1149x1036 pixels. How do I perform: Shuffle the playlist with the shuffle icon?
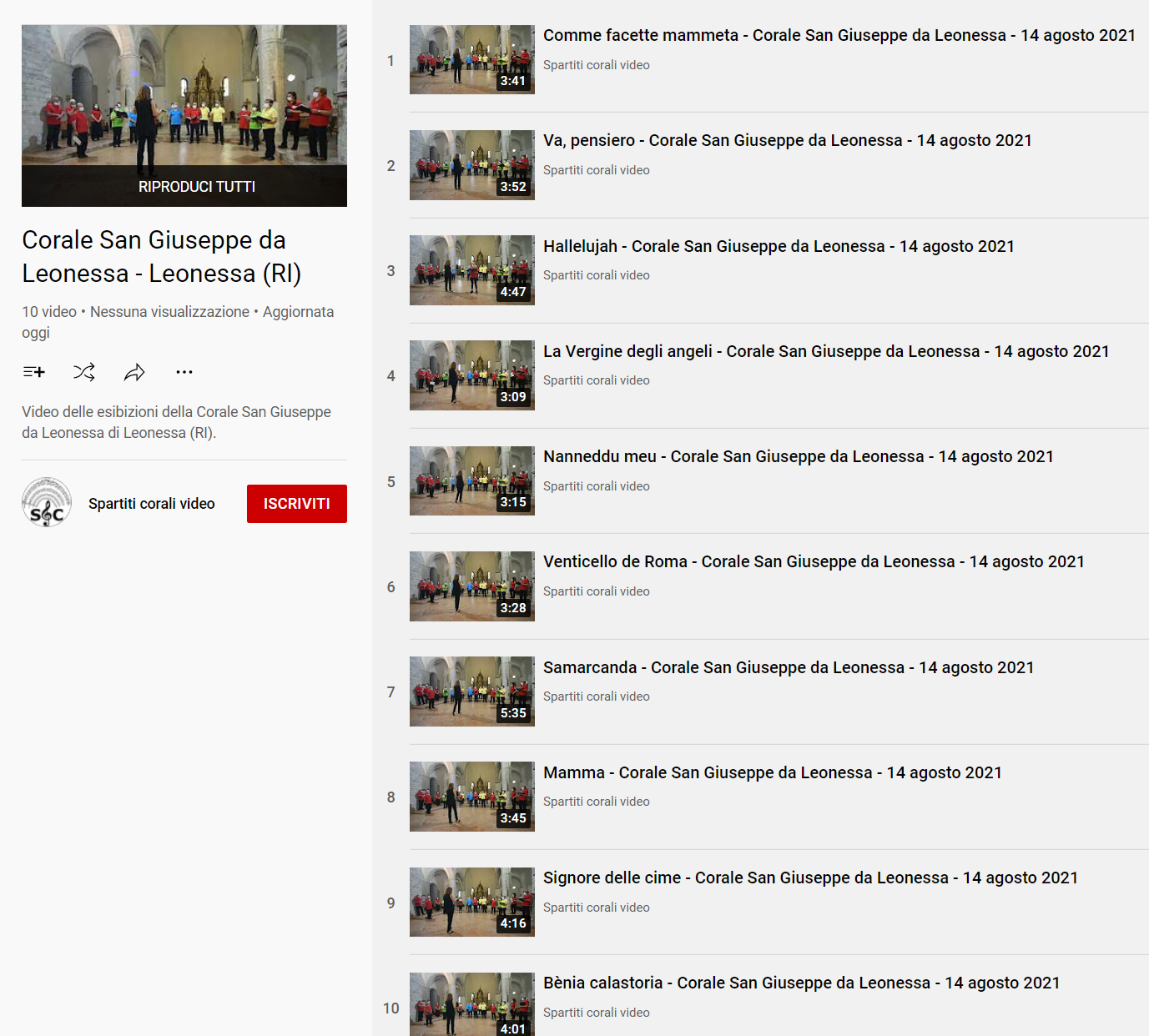pos(83,372)
